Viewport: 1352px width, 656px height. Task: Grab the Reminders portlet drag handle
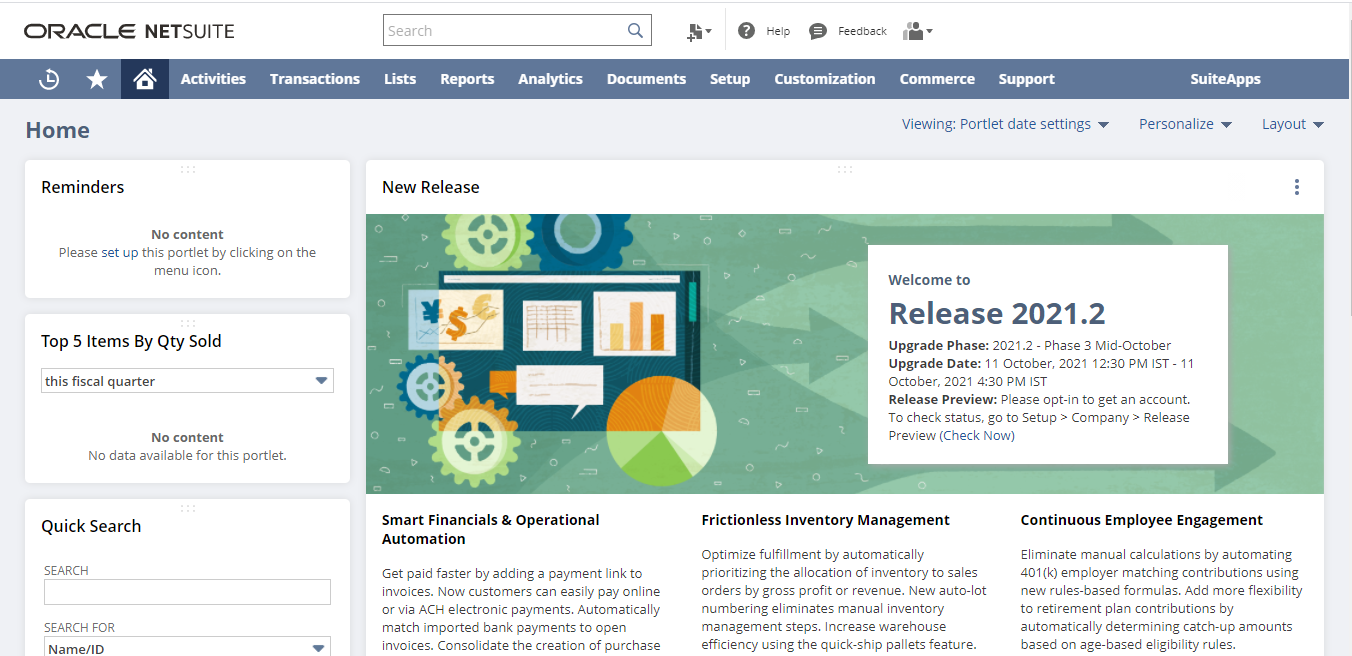(187, 169)
